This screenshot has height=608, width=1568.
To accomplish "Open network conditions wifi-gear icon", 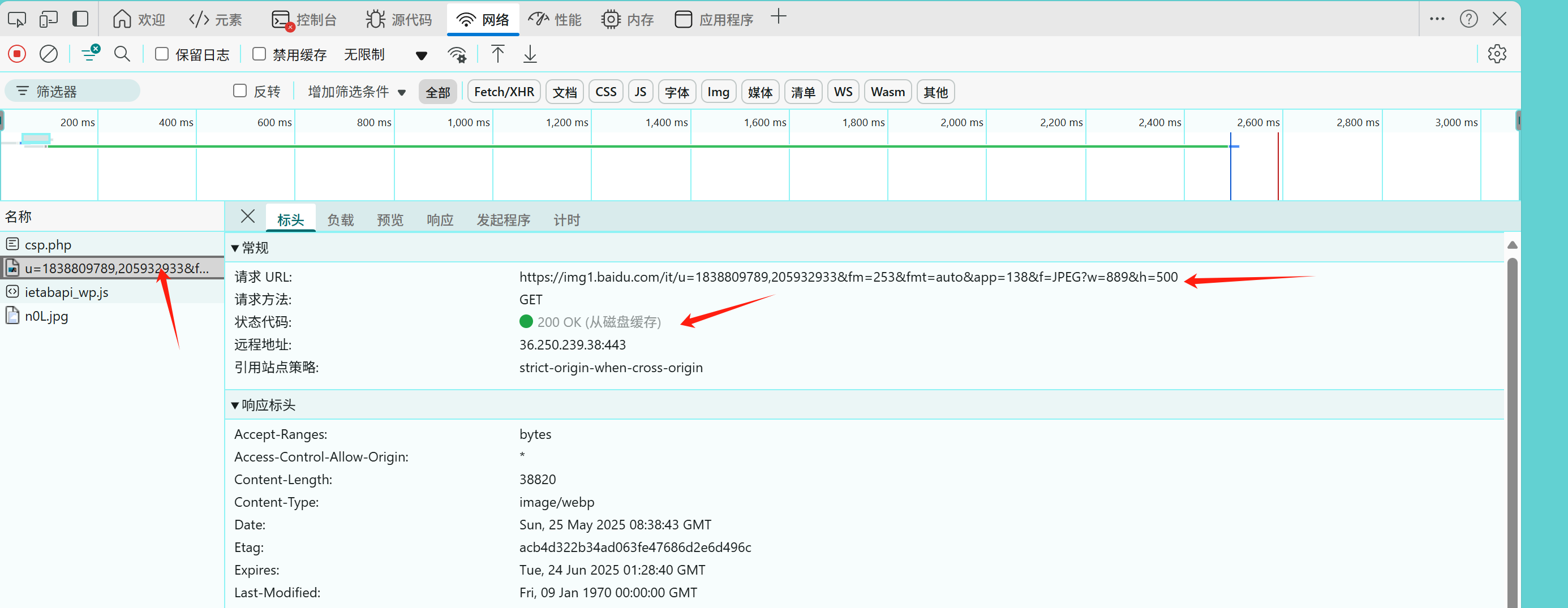I will pyautogui.click(x=457, y=55).
